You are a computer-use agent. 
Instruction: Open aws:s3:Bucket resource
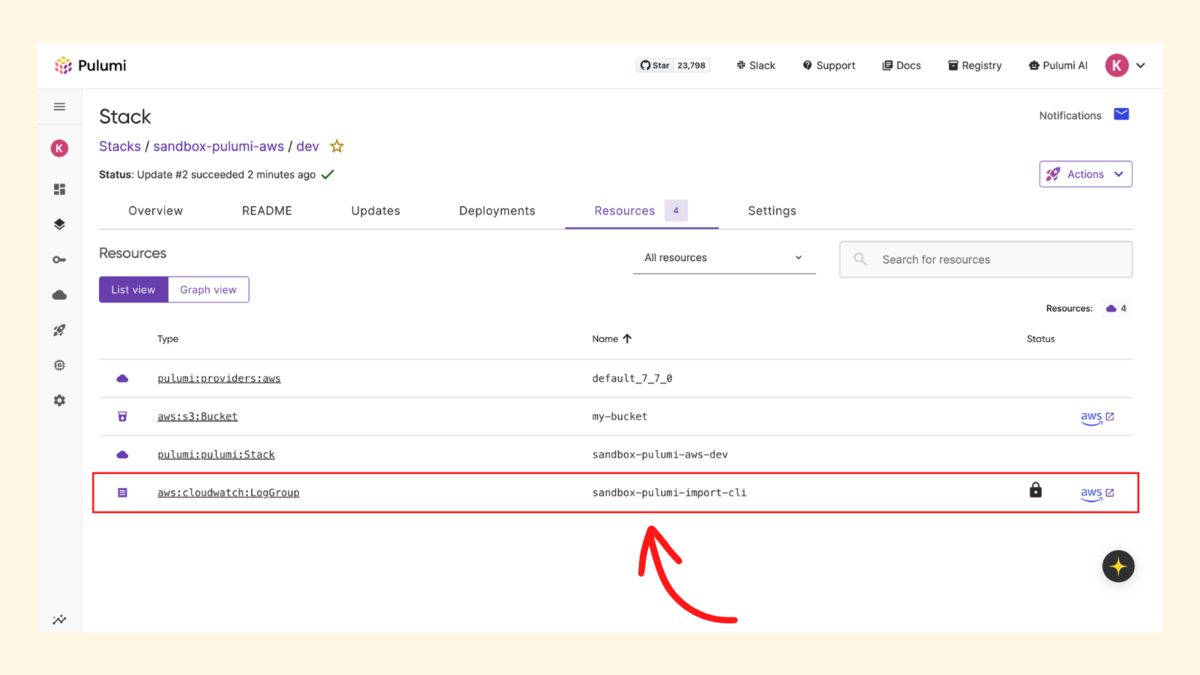click(198, 417)
